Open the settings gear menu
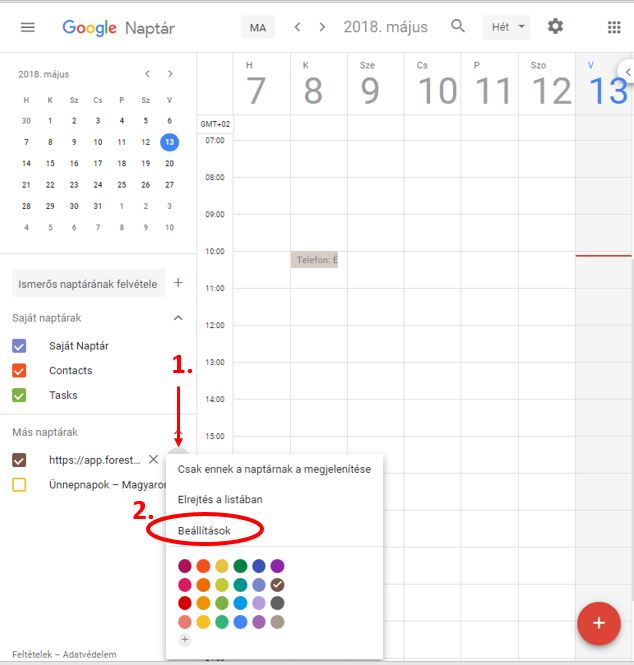 (x=555, y=26)
